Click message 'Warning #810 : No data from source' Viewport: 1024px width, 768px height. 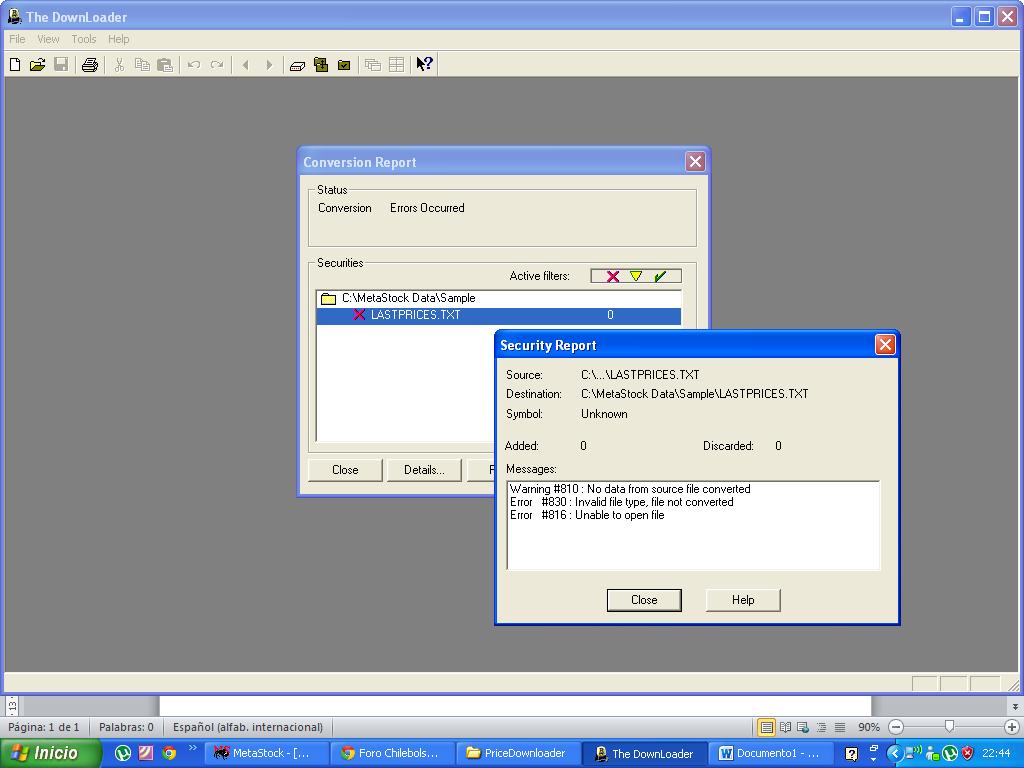coord(630,489)
